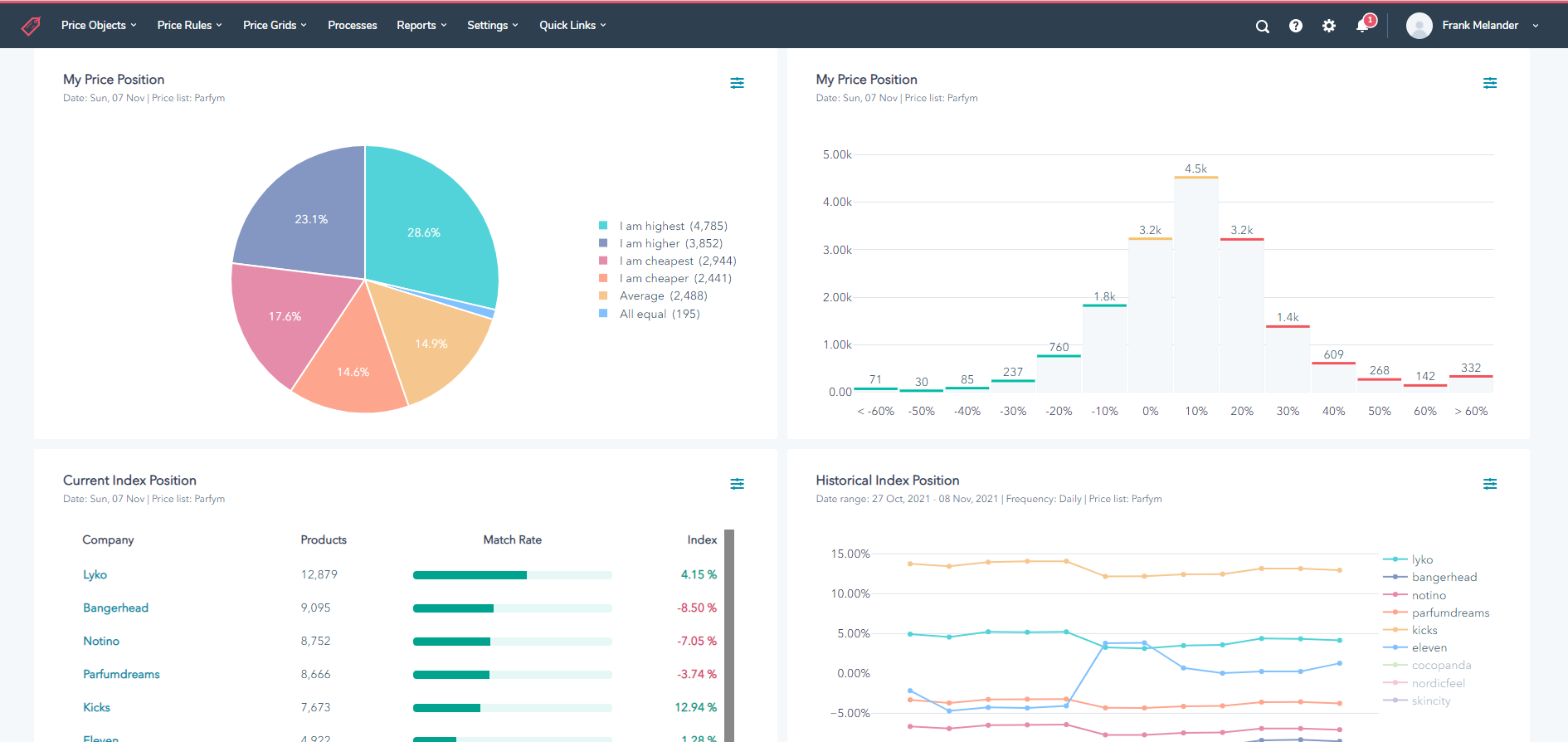Toggle 'Average' legend entry
This screenshot has width=1568, height=742.
click(x=653, y=295)
